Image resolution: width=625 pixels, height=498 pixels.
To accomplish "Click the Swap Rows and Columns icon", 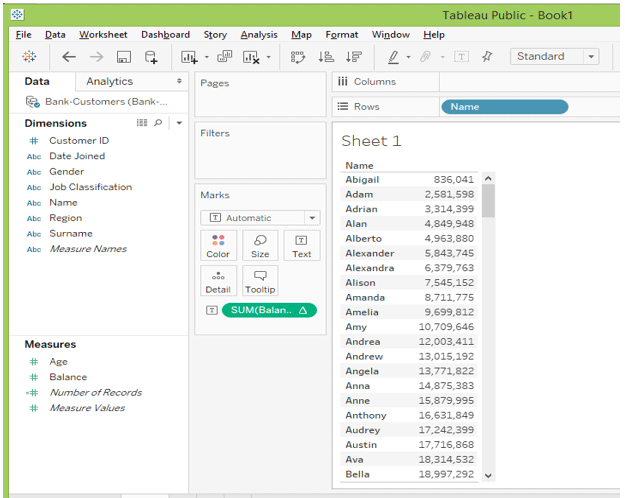I will point(297,57).
